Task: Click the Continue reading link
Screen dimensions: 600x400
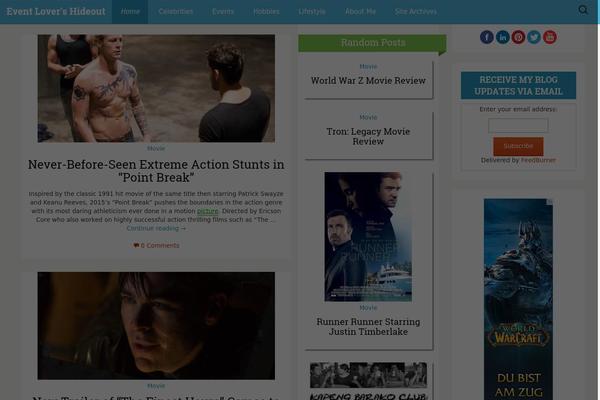Action: pos(156,228)
